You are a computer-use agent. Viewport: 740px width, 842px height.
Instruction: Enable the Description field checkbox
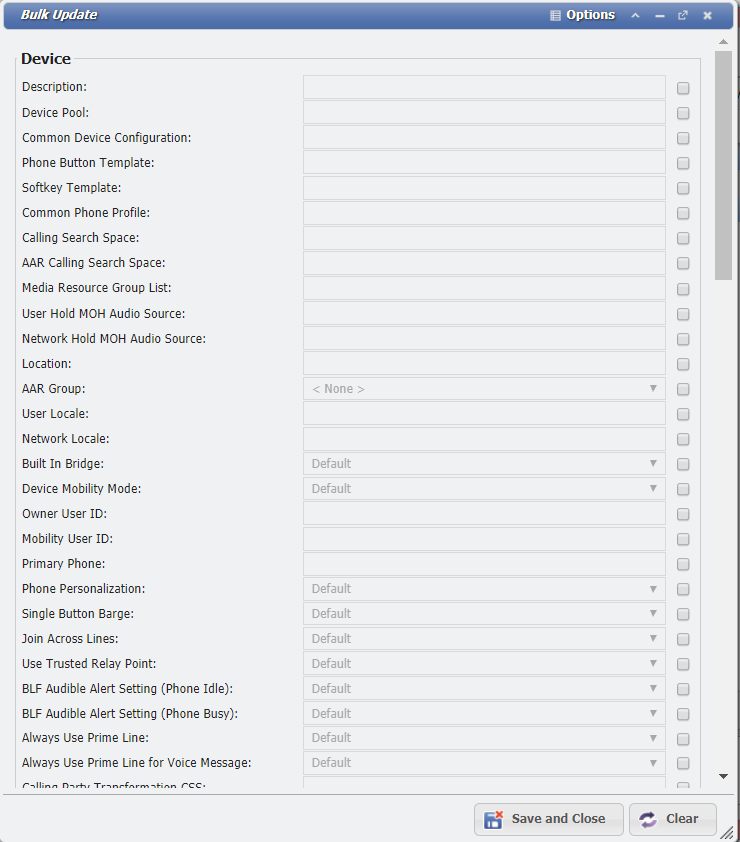pyautogui.click(x=683, y=88)
